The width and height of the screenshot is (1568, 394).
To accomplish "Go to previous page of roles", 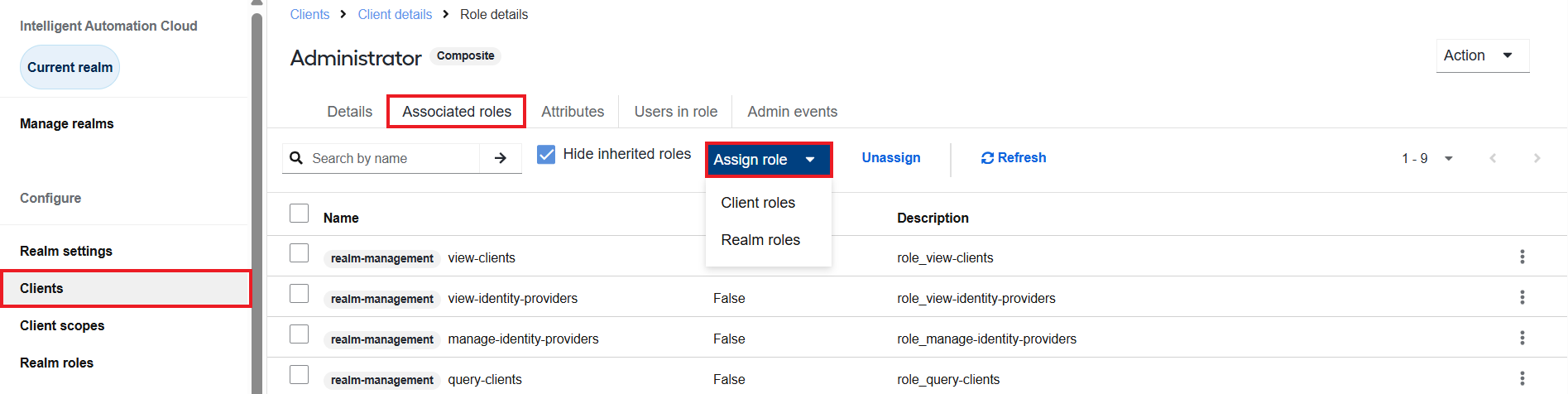I will [1493, 158].
